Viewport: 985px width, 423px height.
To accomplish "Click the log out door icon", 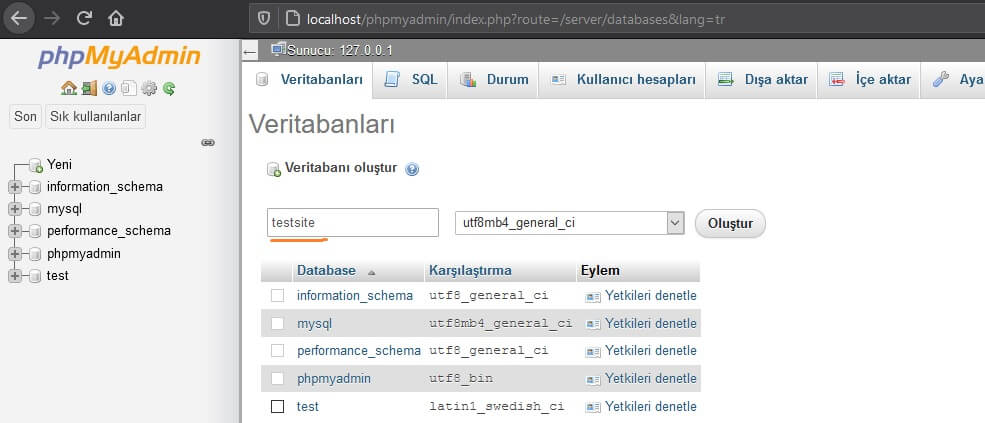I will (x=89, y=89).
